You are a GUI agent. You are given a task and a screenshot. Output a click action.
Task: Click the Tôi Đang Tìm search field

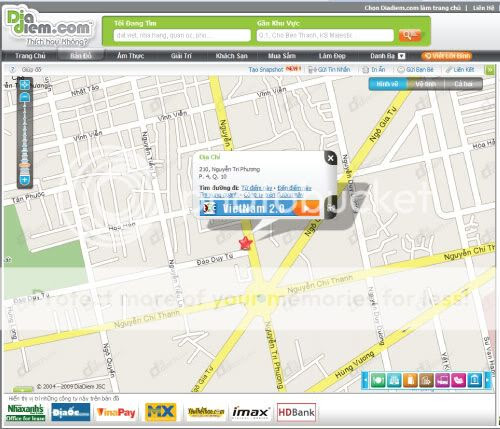click(182, 35)
